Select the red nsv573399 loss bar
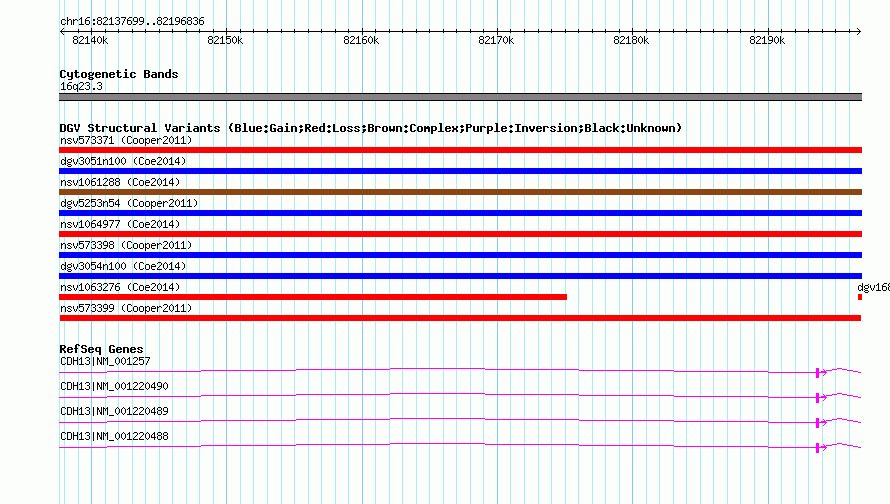Viewport: 890px width, 504px height. click(x=460, y=318)
